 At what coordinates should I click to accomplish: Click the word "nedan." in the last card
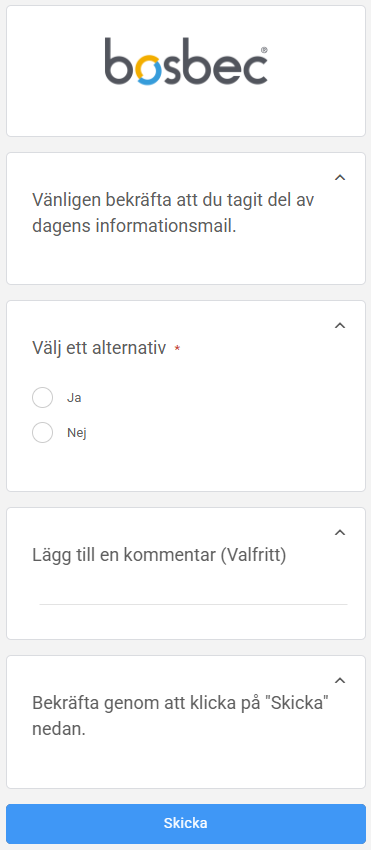(x=59, y=729)
